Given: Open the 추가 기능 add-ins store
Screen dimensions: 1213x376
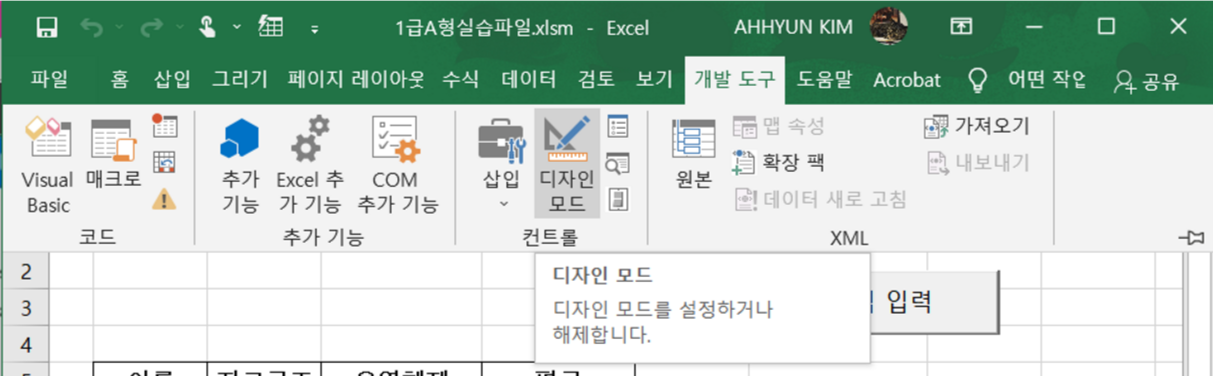Looking at the screenshot, I should click(240, 165).
